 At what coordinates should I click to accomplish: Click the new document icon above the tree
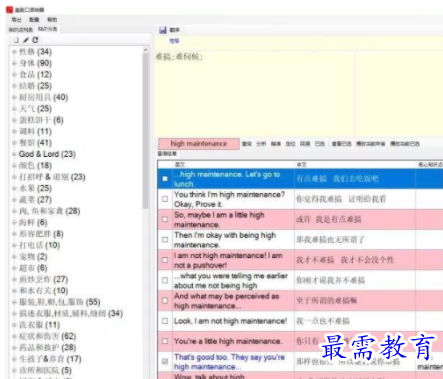click(x=16, y=40)
